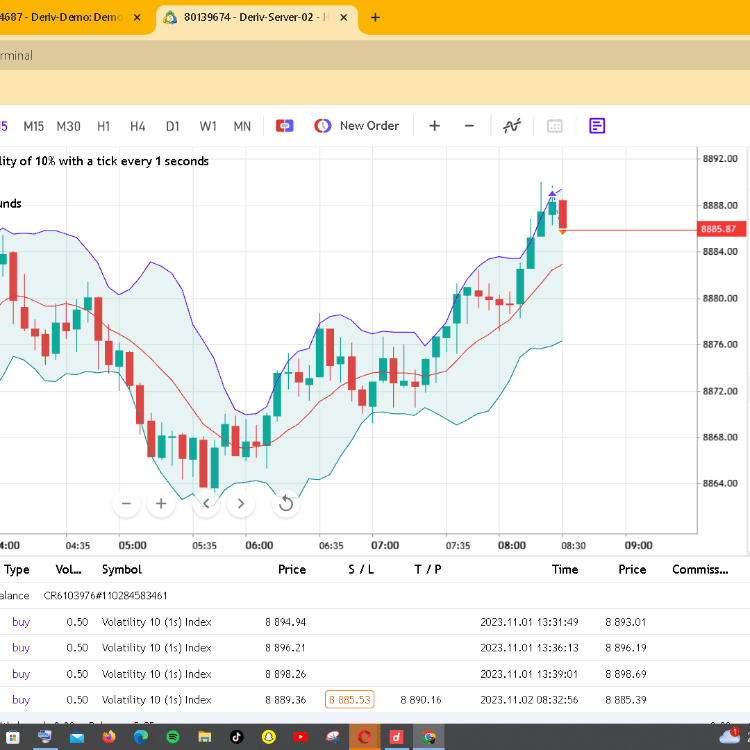Click the 8 885.53 stop loss field

[x=350, y=700]
